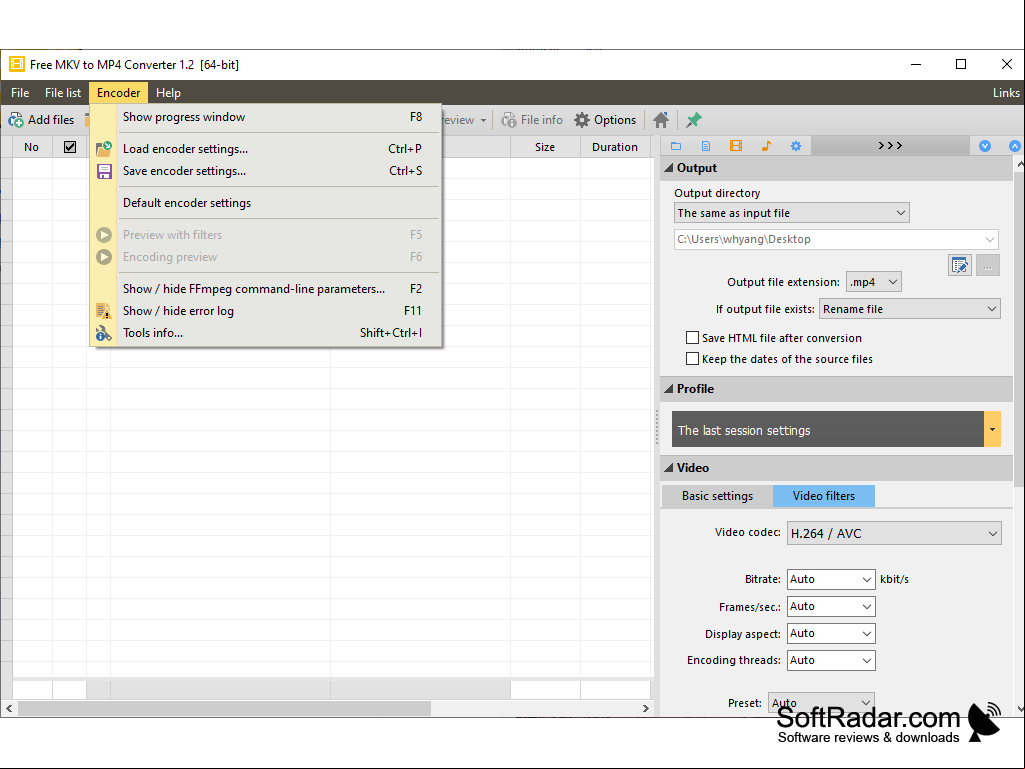1025x769 pixels.
Task: Collapse the Profile section
Action: click(x=668, y=389)
